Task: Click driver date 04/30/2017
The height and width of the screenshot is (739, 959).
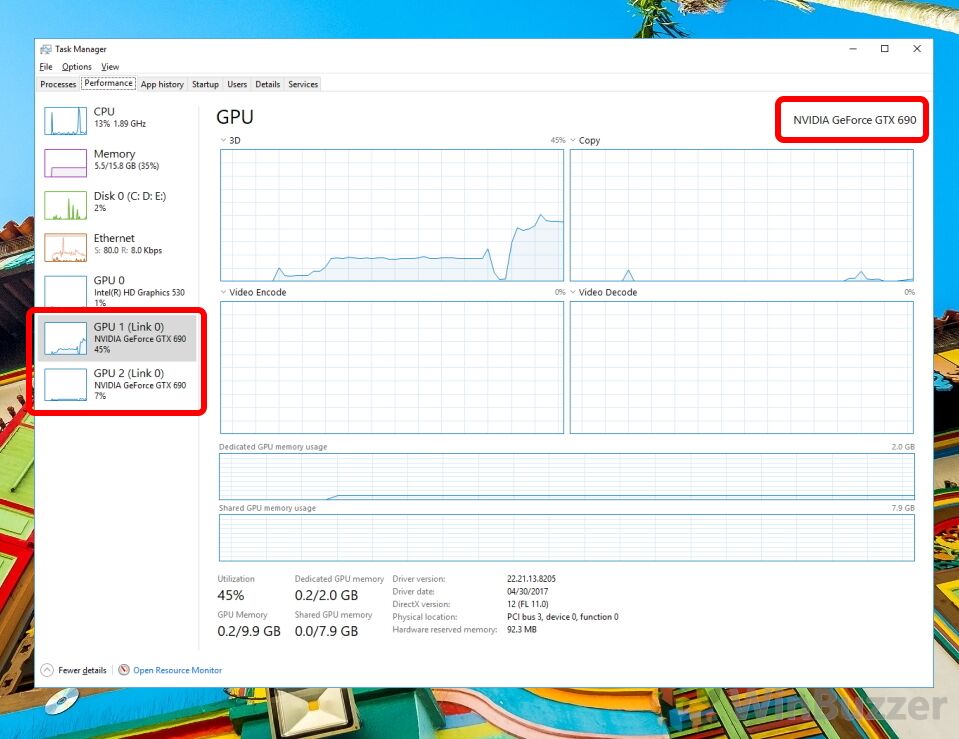Action: pos(527,592)
